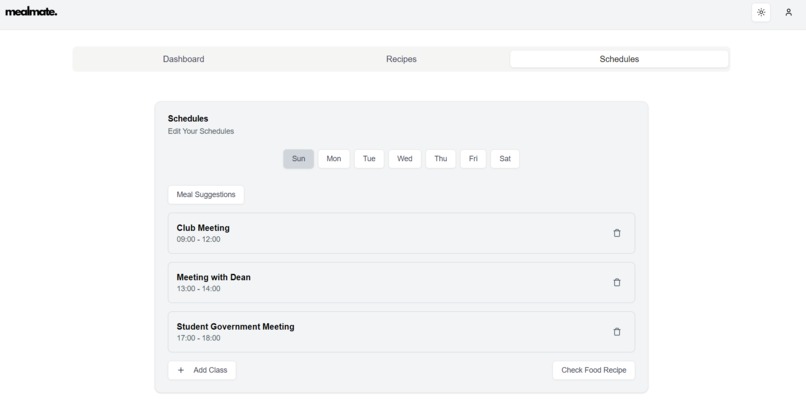Viewport: 806px width, 414px height.
Task: Click the Club Meeting title
Action: tap(203, 228)
